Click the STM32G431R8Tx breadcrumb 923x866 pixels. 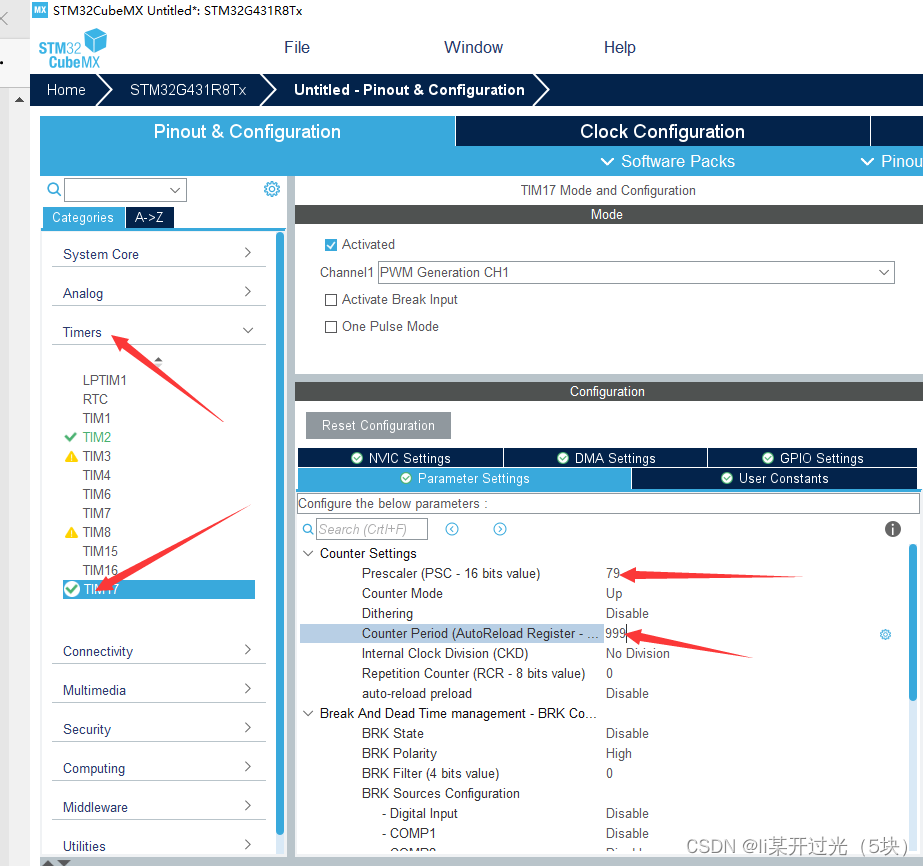point(188,90)
